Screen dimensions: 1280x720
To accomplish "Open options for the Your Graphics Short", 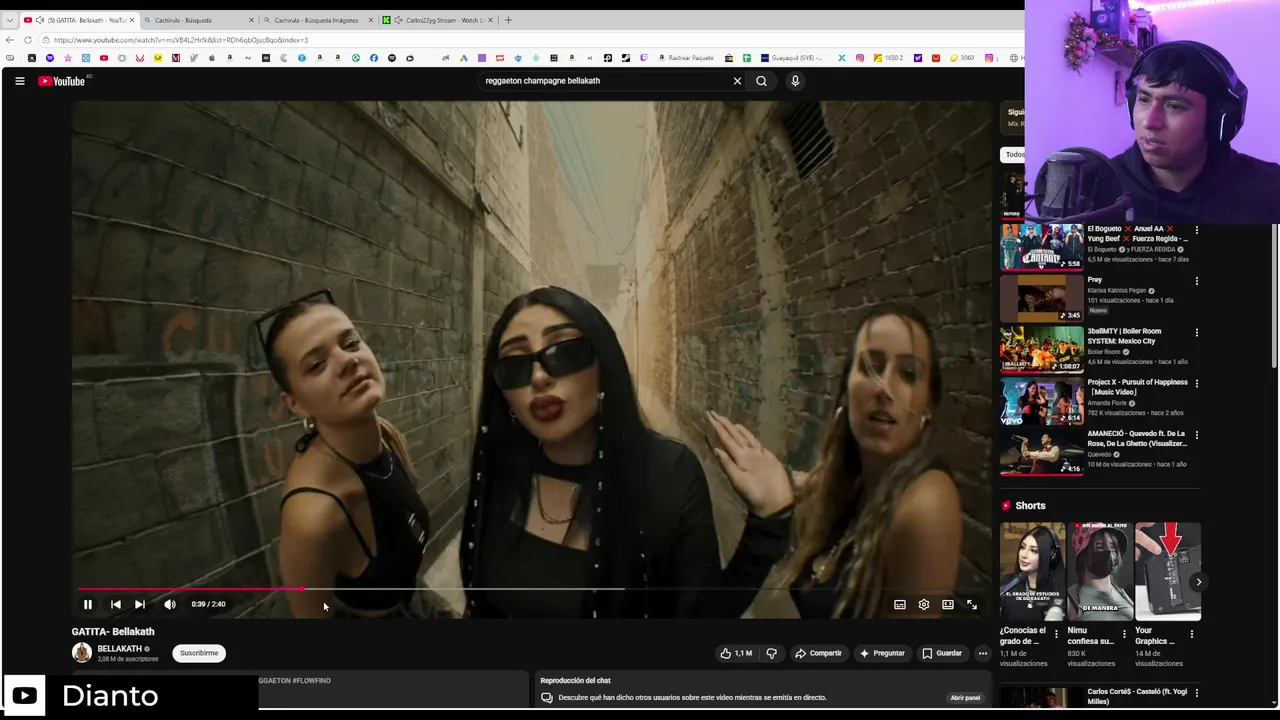I will pyautogui.click(x=1191, y=634).
